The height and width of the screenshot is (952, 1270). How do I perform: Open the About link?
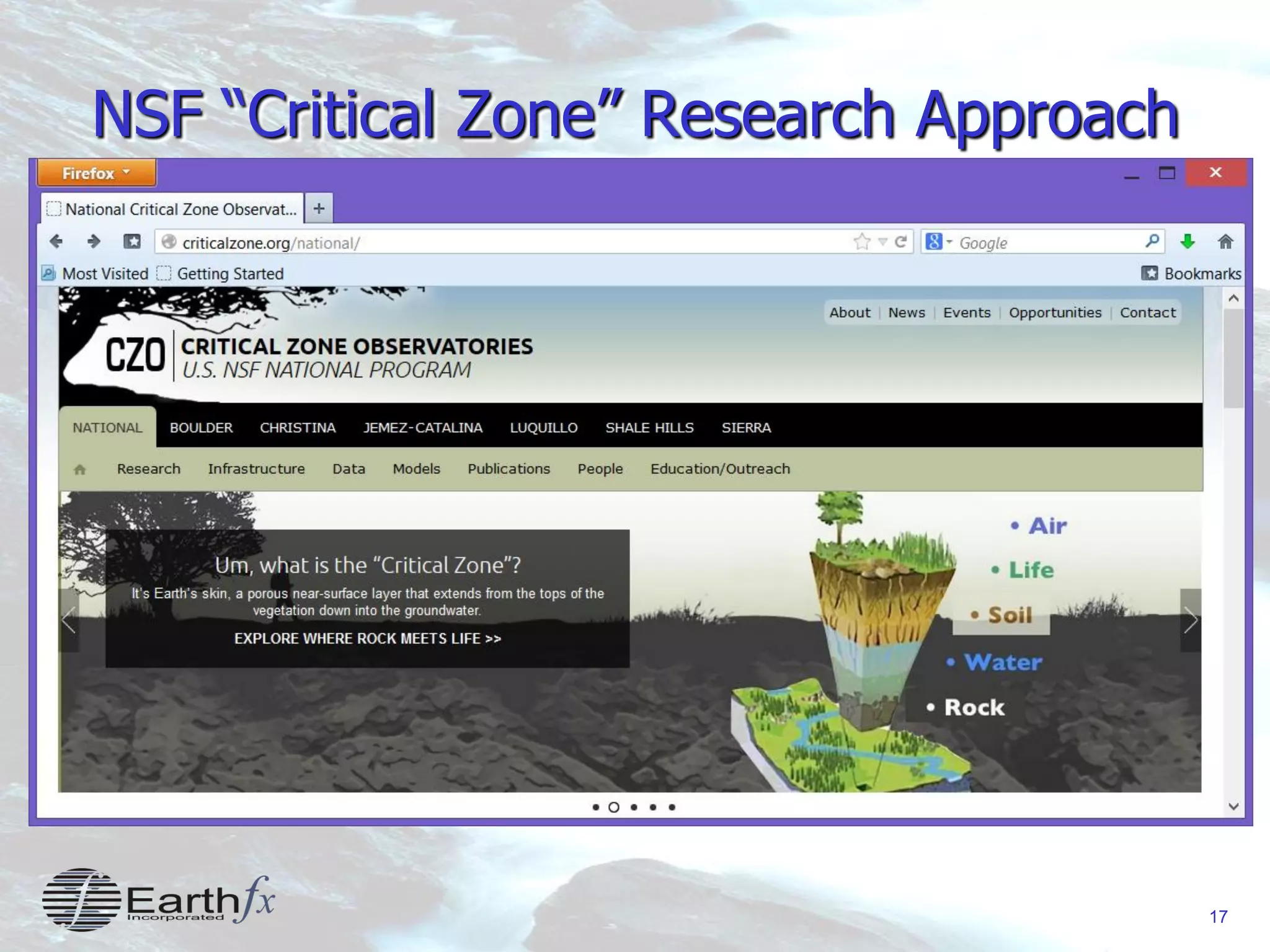tap(850, 312)
